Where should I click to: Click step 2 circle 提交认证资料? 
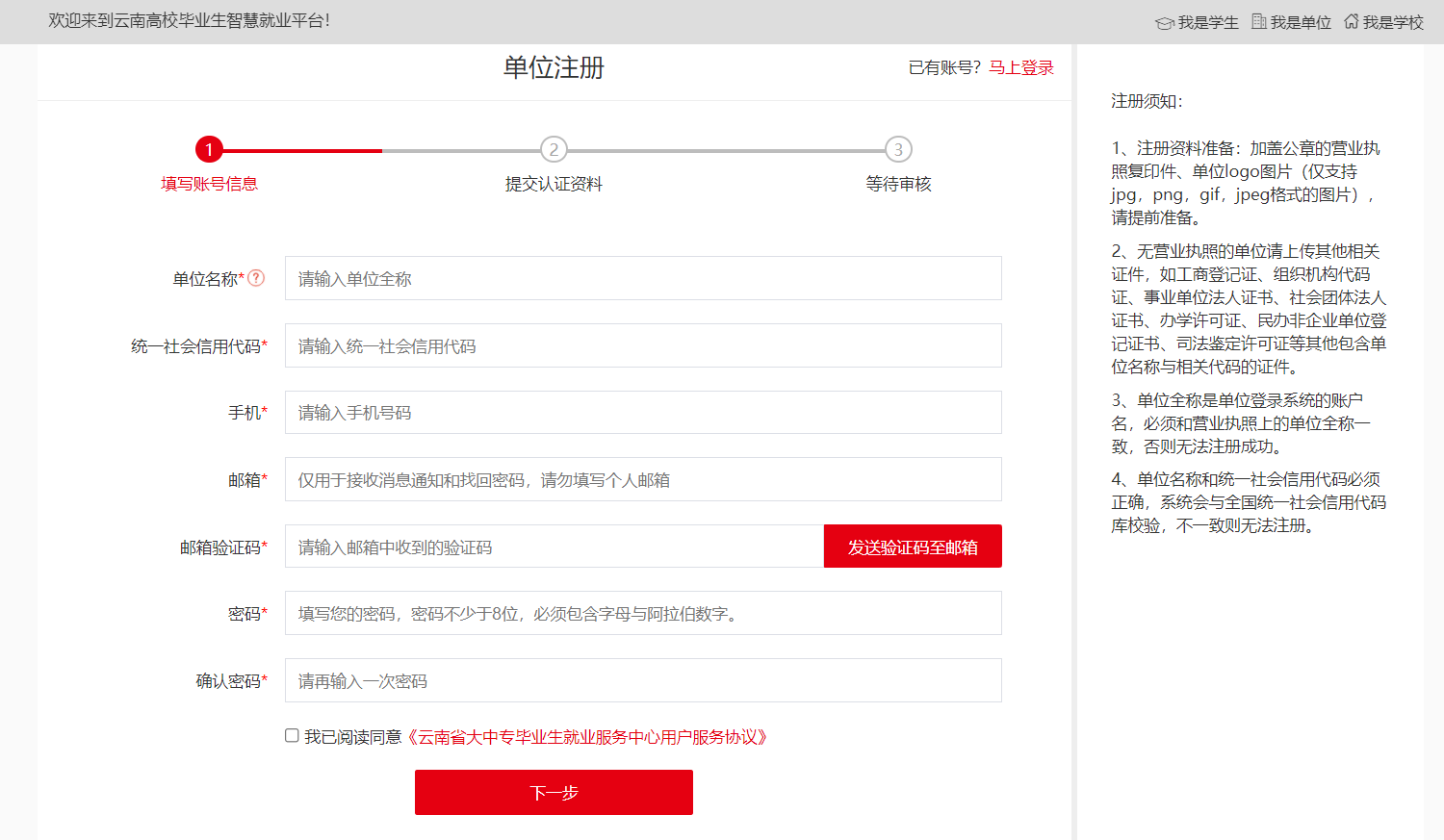point(554,150)
